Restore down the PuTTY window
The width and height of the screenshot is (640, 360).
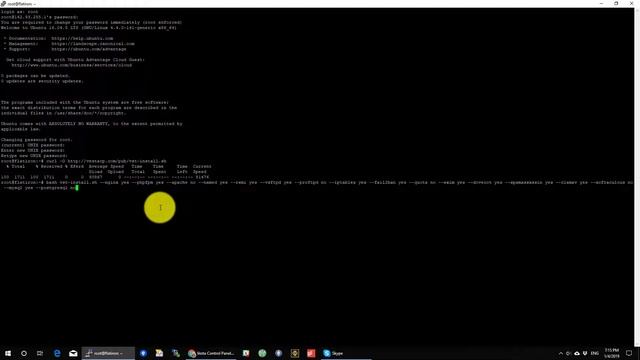click(x=616, y=4)
